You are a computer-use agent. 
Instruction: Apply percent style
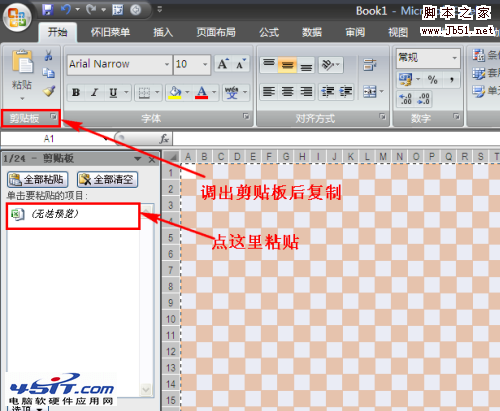[x=432, y=80]
